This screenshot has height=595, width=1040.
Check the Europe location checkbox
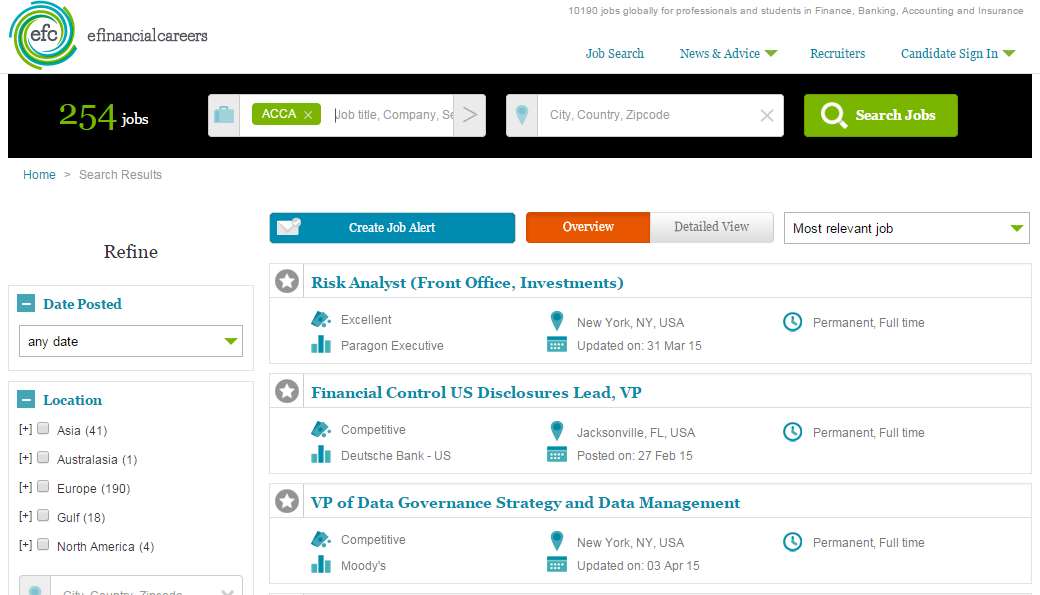(x=43, y=487)
